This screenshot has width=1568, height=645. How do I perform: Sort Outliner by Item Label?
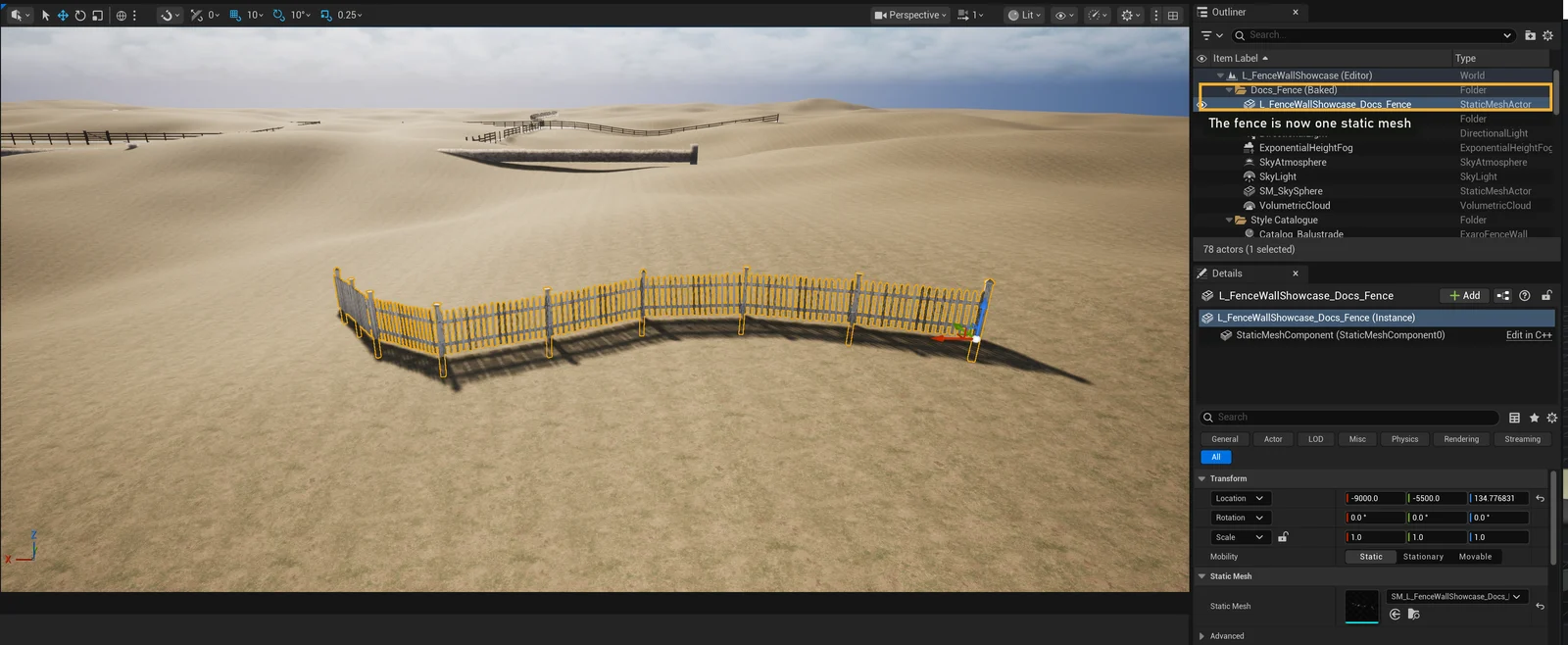coord(1240,58)
